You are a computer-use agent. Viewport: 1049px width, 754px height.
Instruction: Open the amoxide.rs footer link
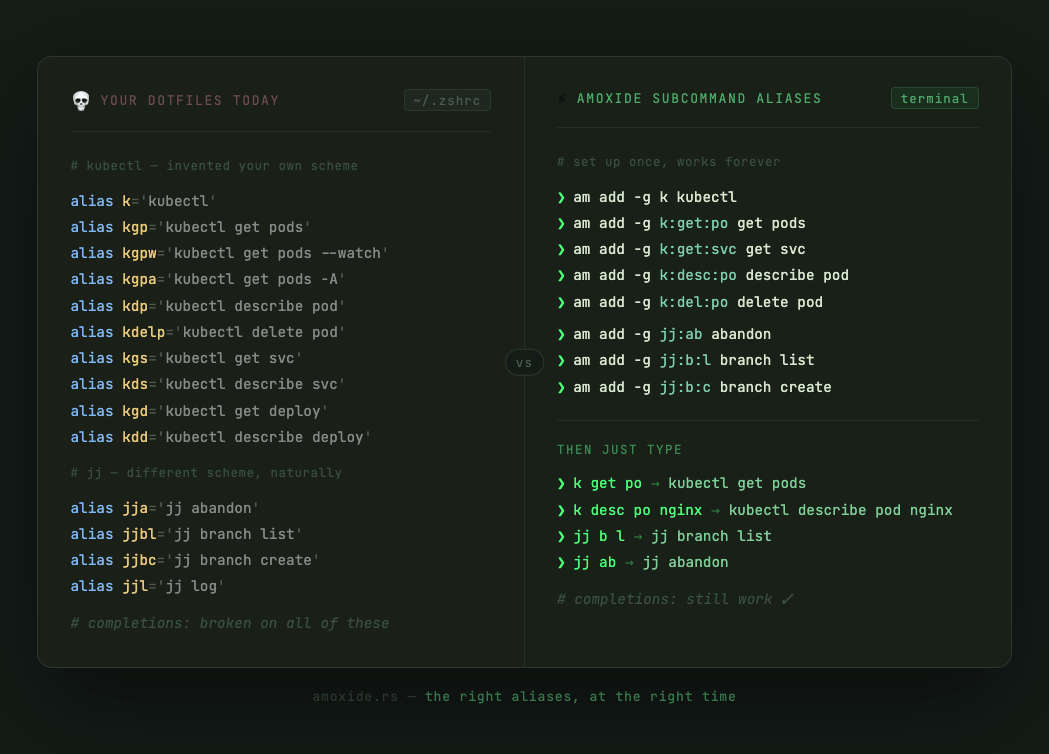point(355,696)
